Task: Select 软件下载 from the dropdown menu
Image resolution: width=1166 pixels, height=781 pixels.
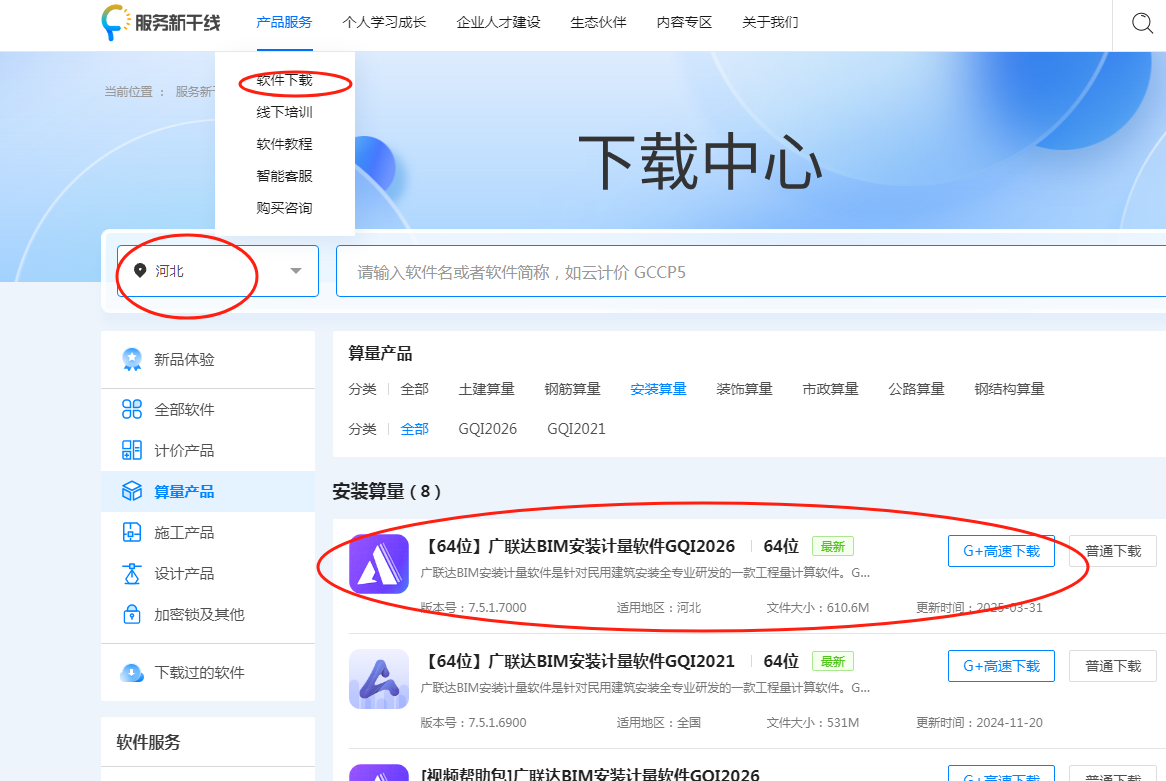Action: pos(284,80)
